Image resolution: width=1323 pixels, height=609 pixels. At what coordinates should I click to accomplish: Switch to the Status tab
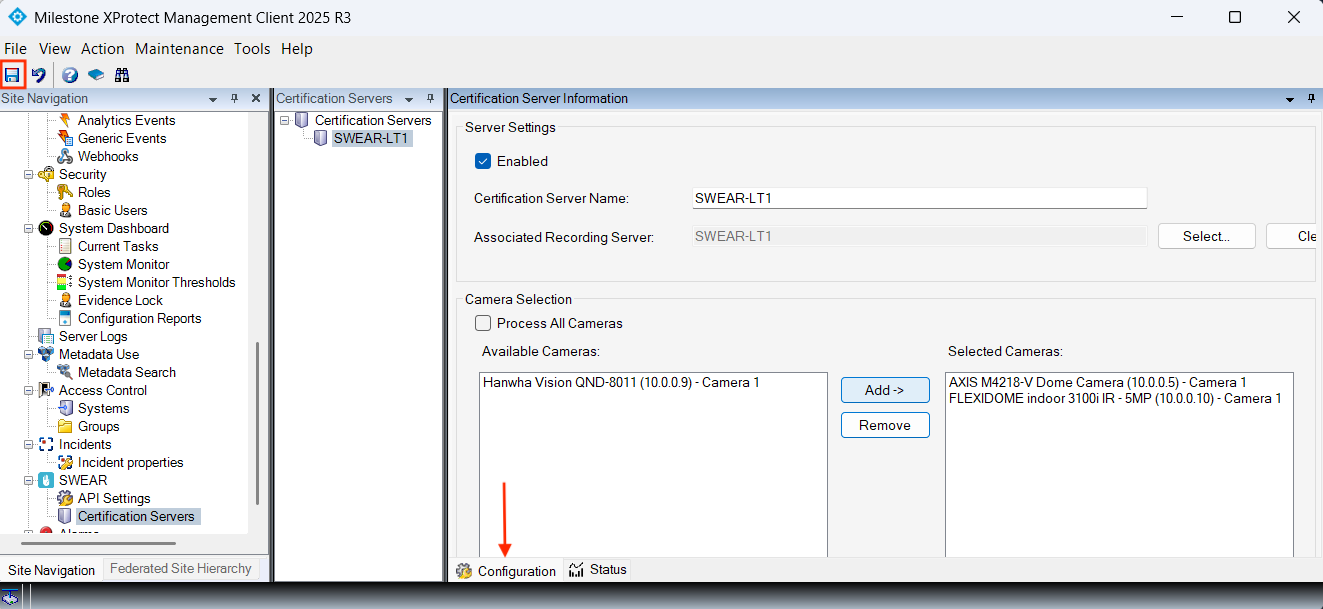point(598,570)
